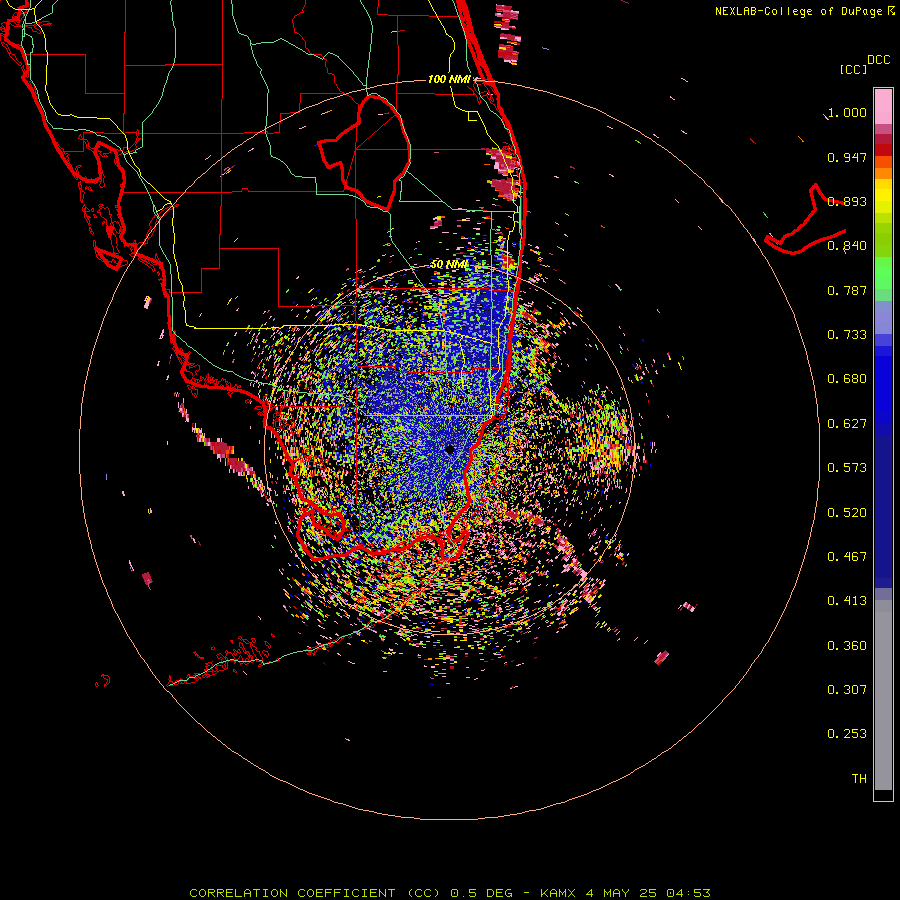Click the 100 NMI range ring label
The image size is (900, 900).
coord(449,79)
